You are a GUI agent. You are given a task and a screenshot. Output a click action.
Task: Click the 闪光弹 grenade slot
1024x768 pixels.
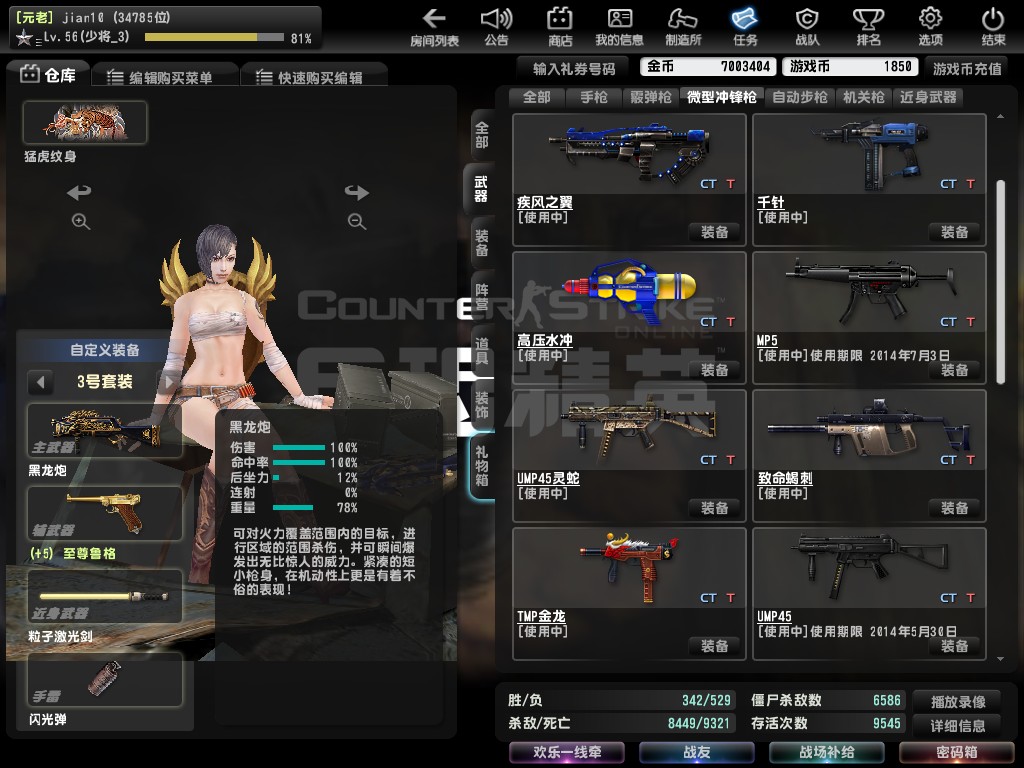pos(104,679)
